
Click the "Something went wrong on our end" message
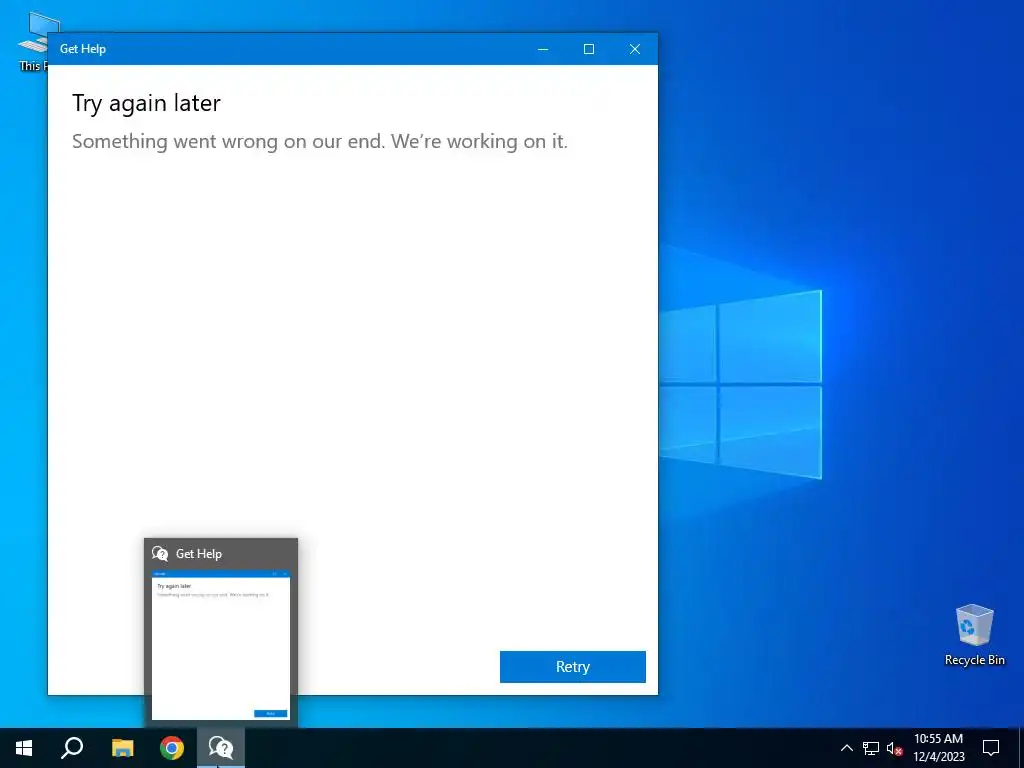[x=320, y=141]
